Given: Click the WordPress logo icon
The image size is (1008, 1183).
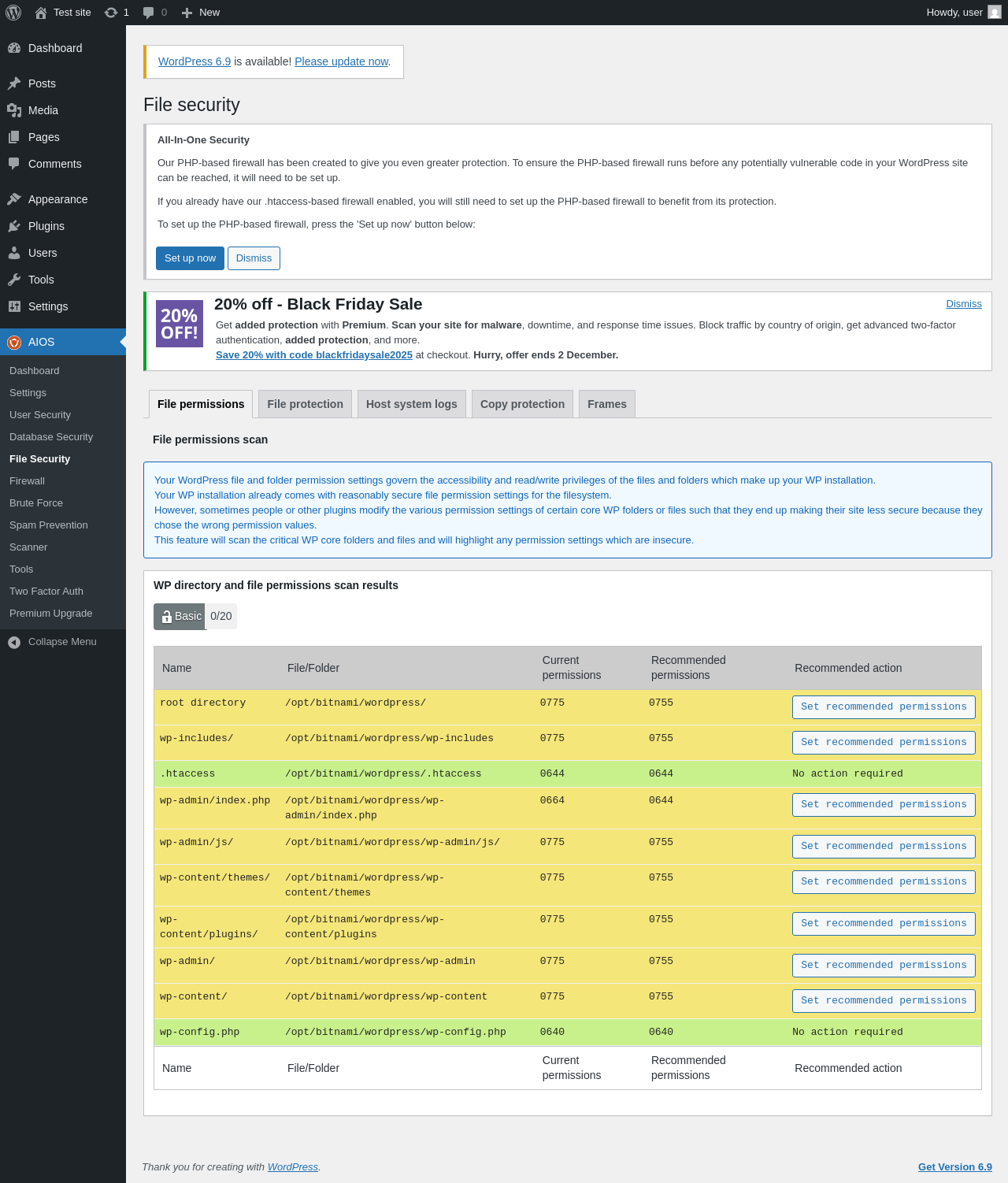Looking at the screenshot, I should pos(13,13).
